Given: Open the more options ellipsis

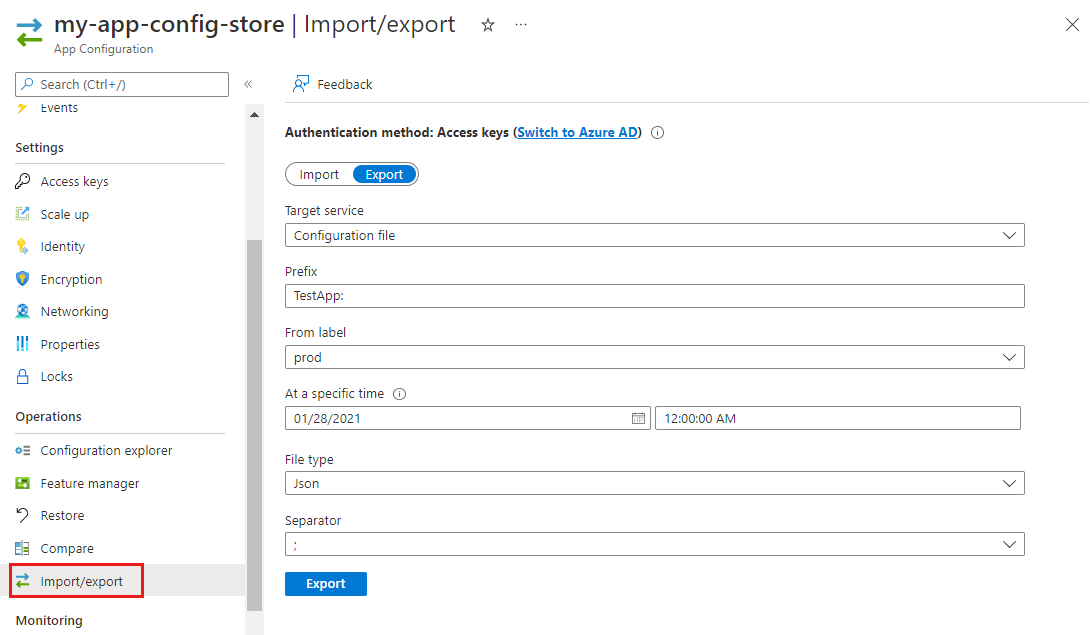Looking at the screenshot, I should click(x=521, y=25).
